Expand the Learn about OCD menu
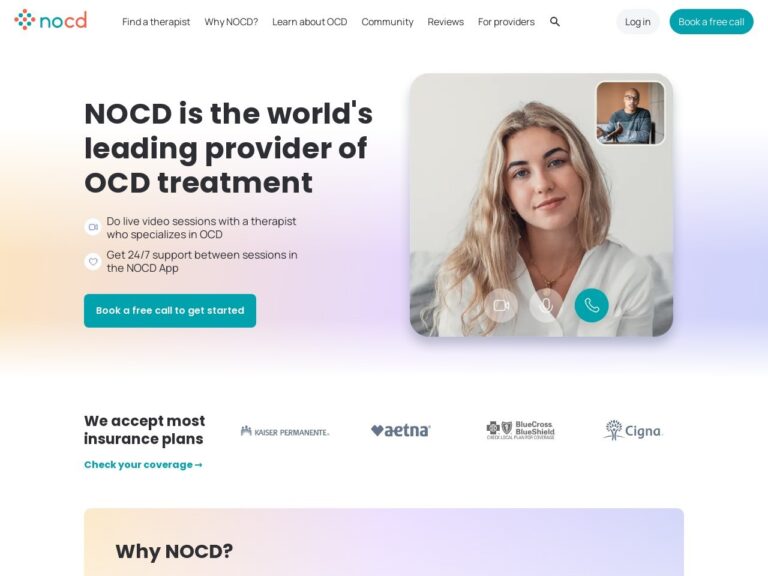Image resolution: width=768 pixels, height=576 pixels. click(310, 22)
